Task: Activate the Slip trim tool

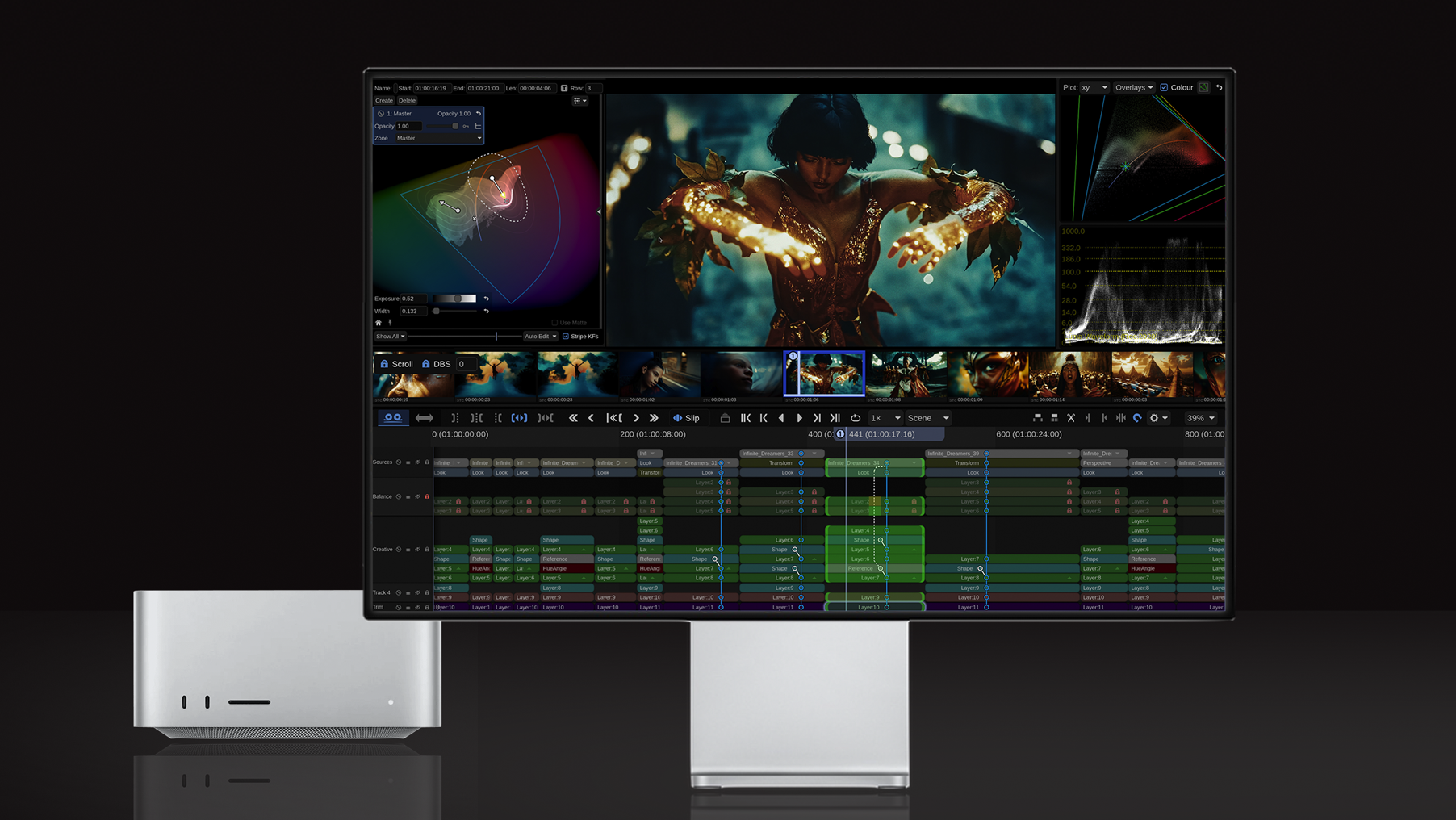Action: 688,418
